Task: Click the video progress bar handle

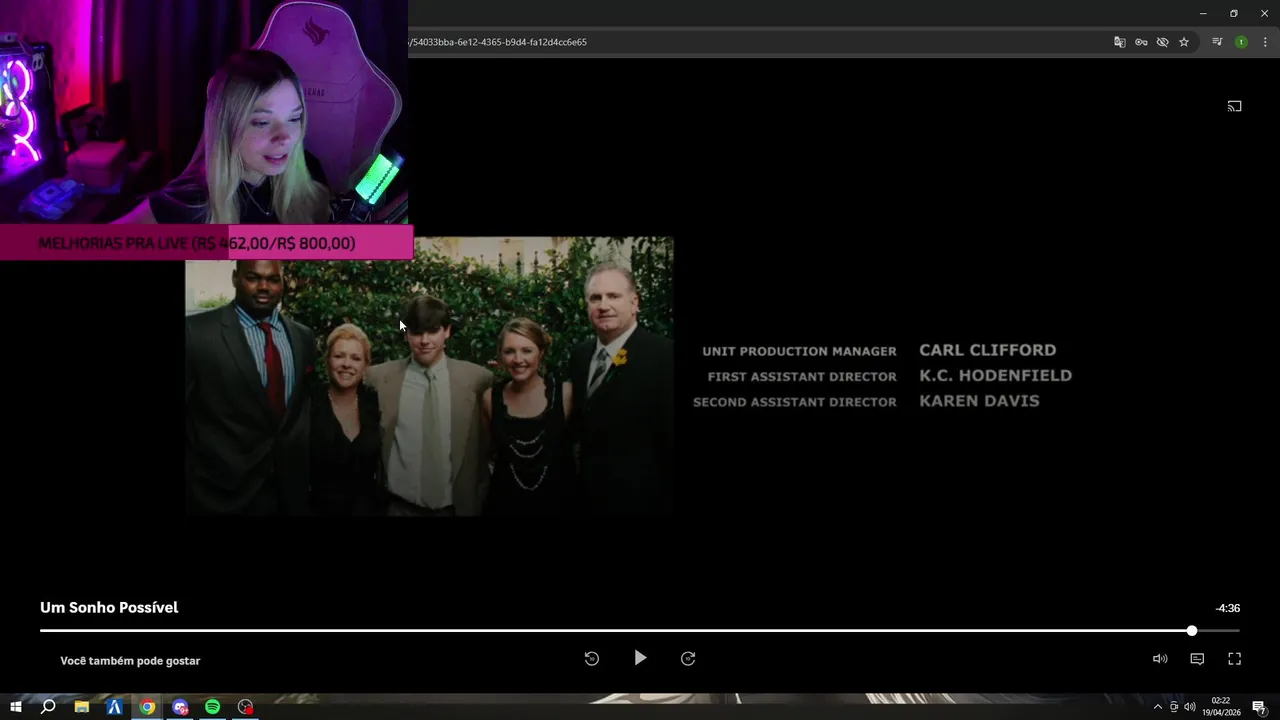Action: [1192, 631]
